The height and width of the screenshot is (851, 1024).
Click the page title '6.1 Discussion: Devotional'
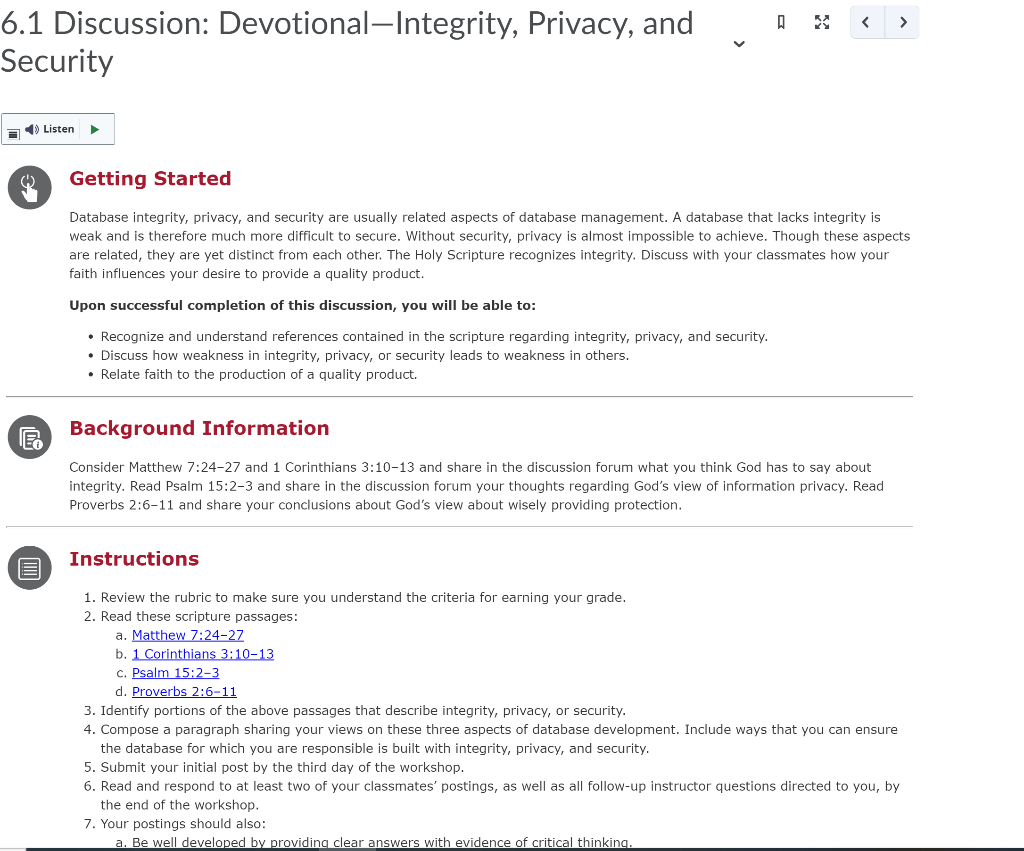(347, 42)
